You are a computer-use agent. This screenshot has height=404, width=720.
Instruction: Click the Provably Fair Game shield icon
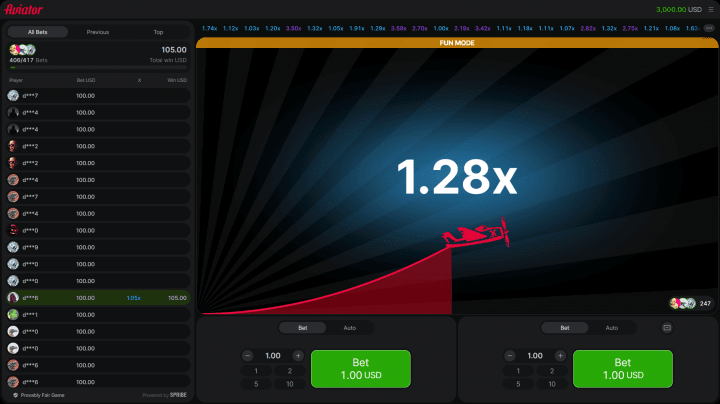(15, 395)
